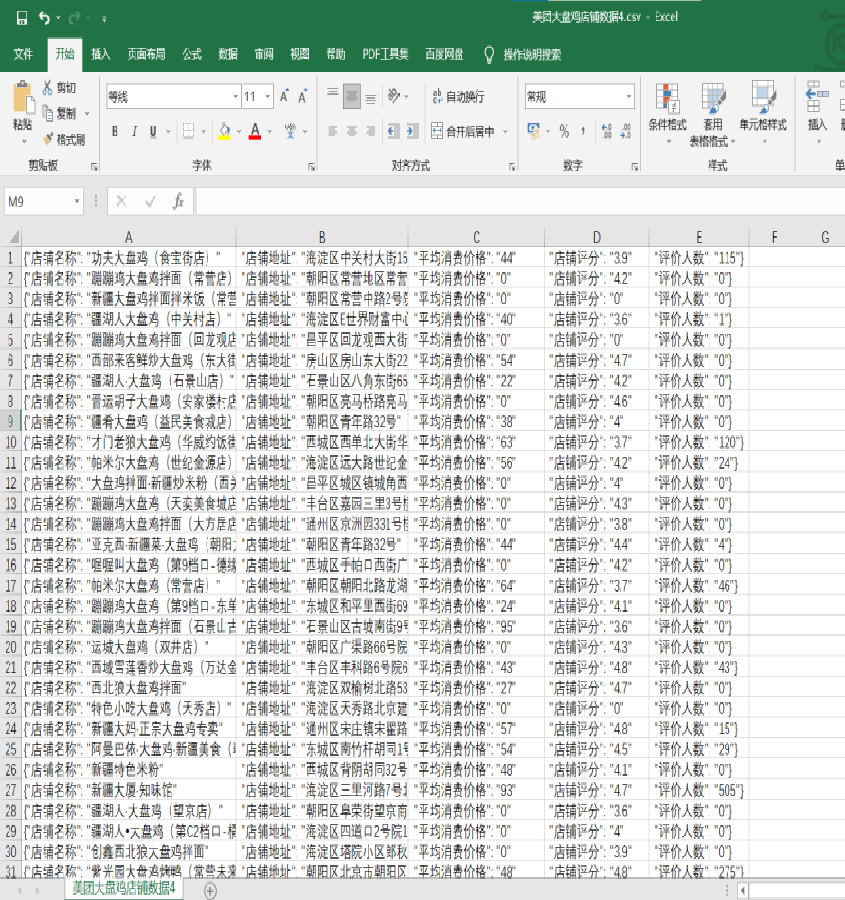Align cell text left
The image size is (845, 900).
tap(332, 131)
